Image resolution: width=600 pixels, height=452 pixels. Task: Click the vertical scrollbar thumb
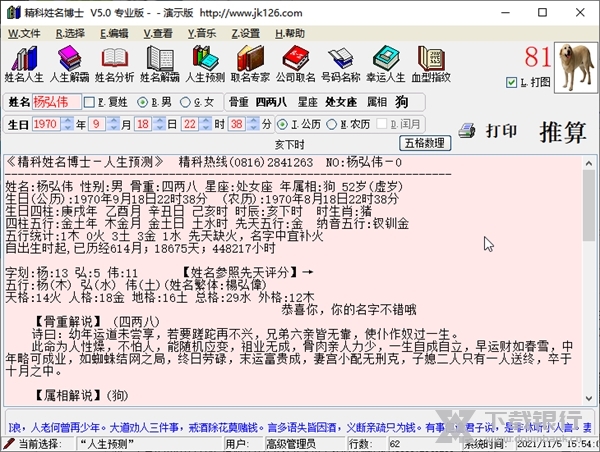589,206
